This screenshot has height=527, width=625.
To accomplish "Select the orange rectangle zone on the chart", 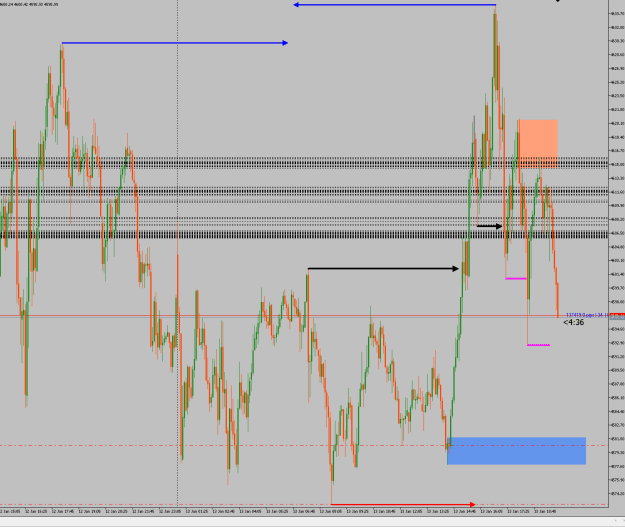I will 538,144.
